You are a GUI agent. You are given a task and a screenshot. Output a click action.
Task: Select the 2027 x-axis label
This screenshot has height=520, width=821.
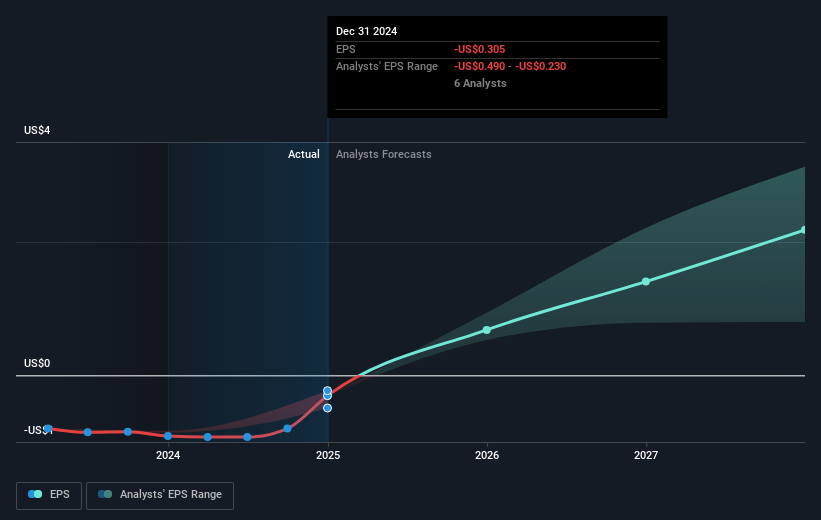click(646, 455)
